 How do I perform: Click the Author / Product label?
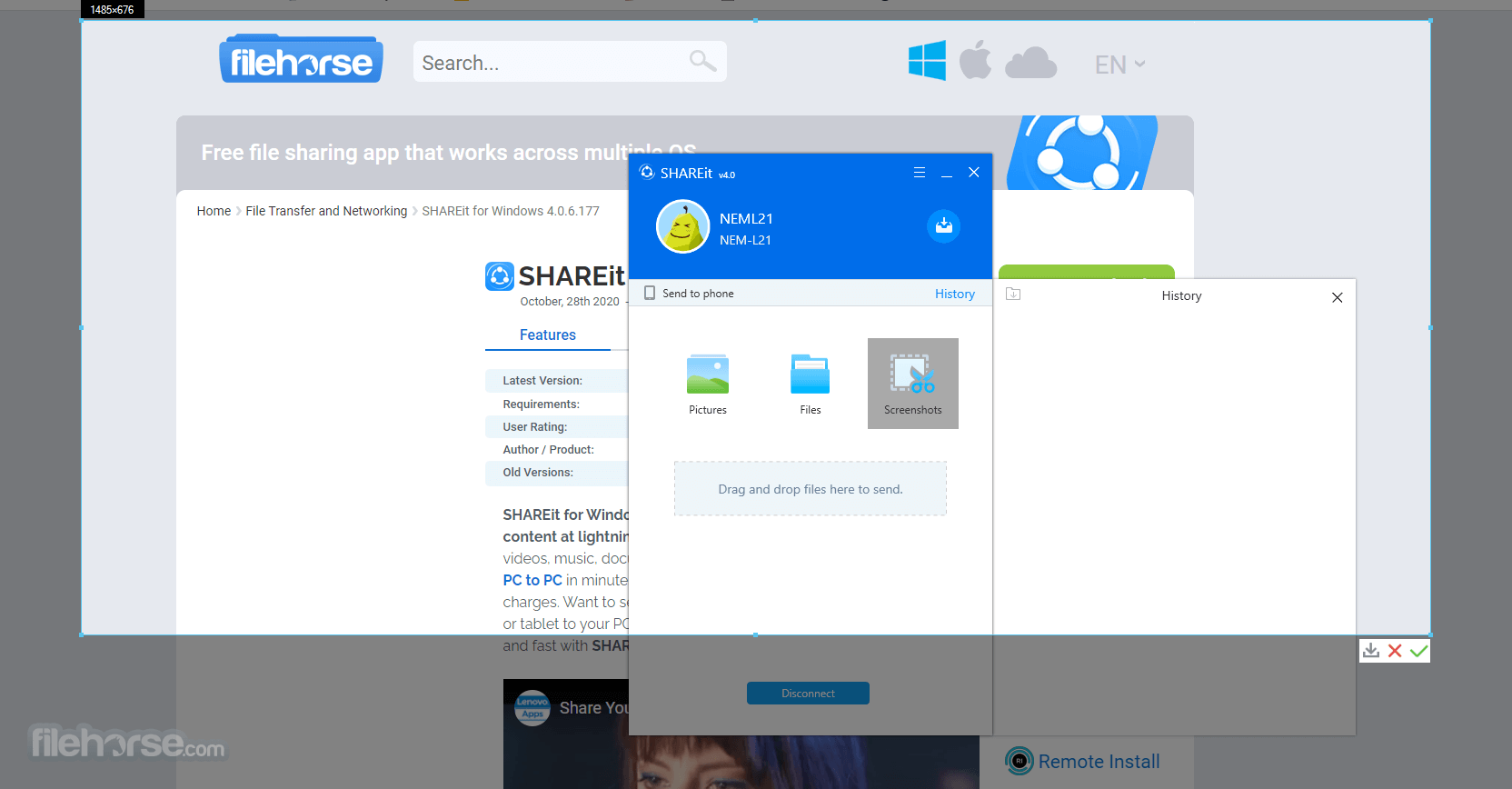point(548,450)
